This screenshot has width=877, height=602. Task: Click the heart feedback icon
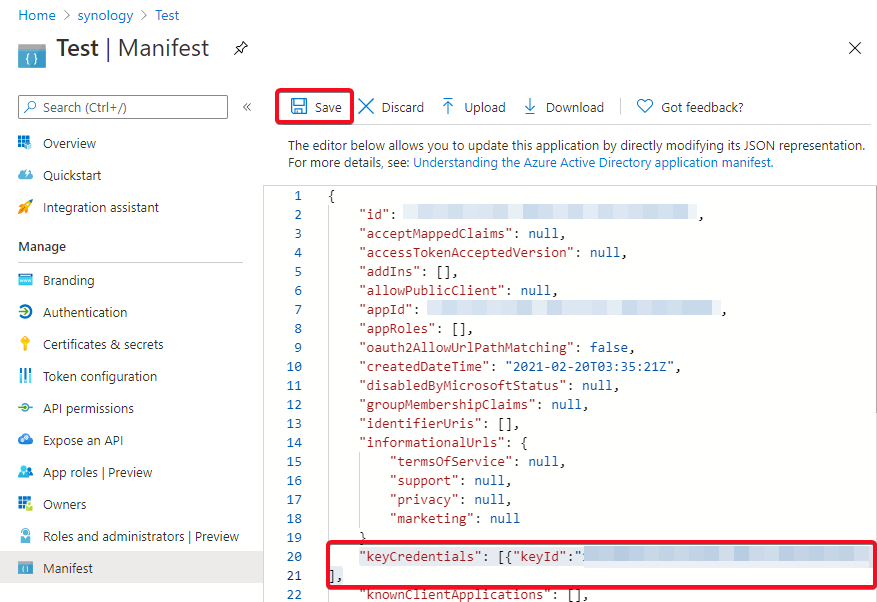pos(645,106)
